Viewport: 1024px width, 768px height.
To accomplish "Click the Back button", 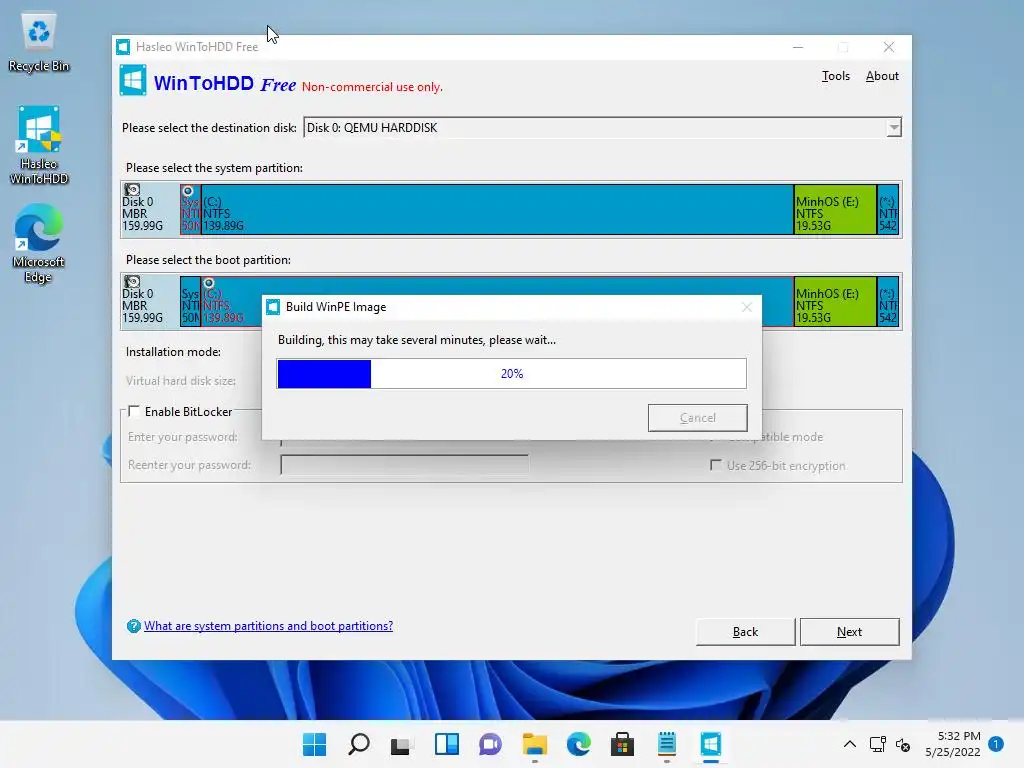I will point(745,632).
